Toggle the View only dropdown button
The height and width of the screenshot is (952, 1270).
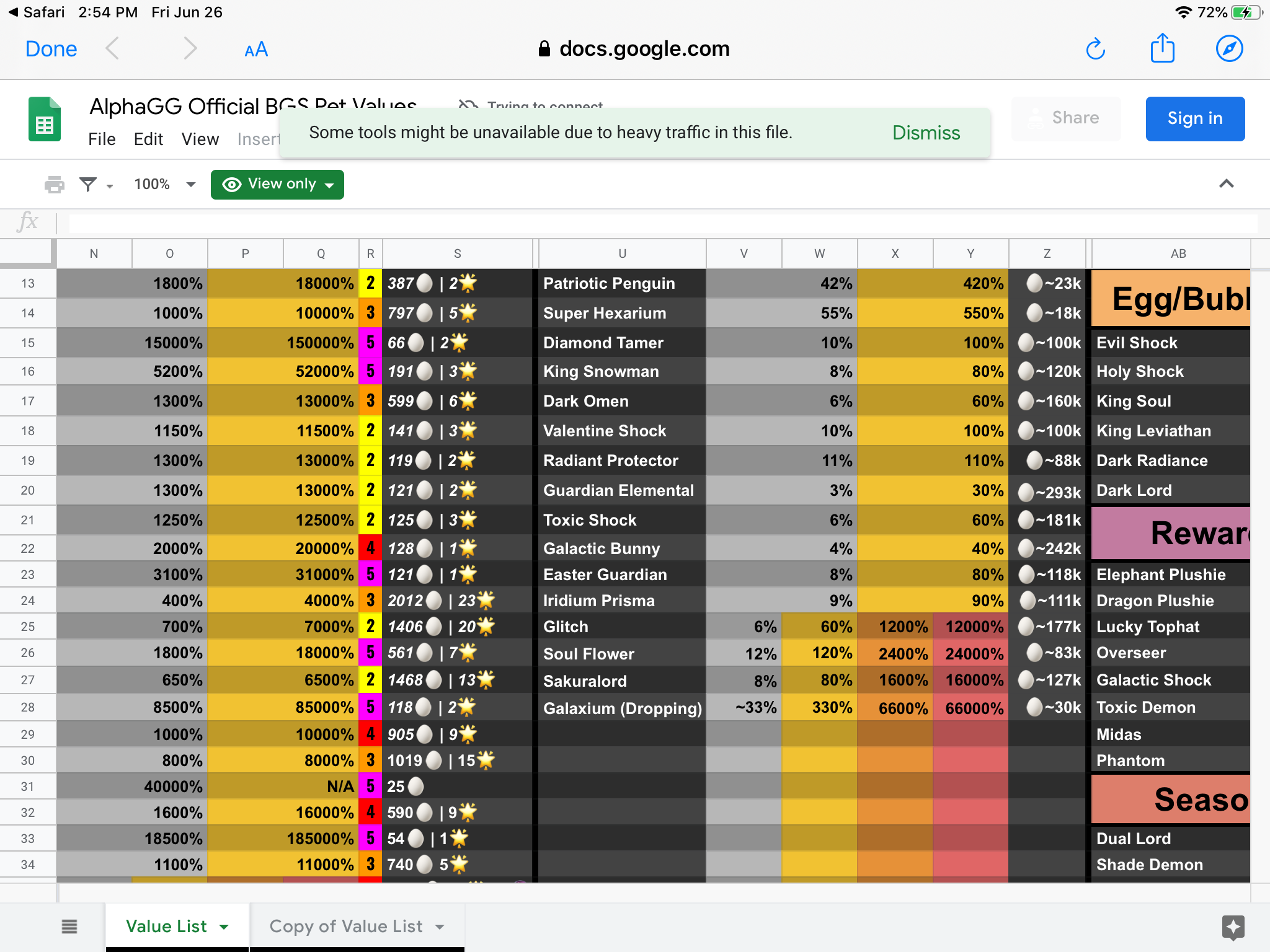279,183
